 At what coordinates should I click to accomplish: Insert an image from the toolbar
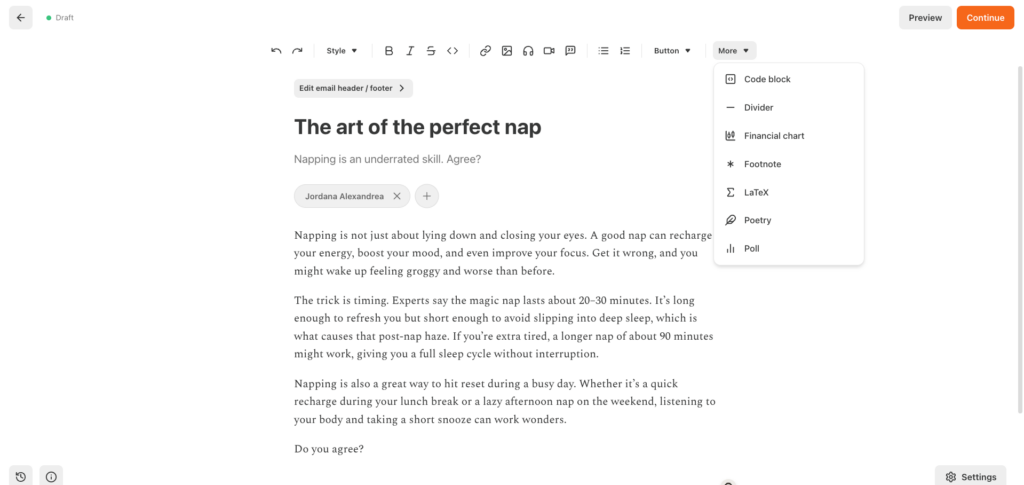click(x=507, y=51)
